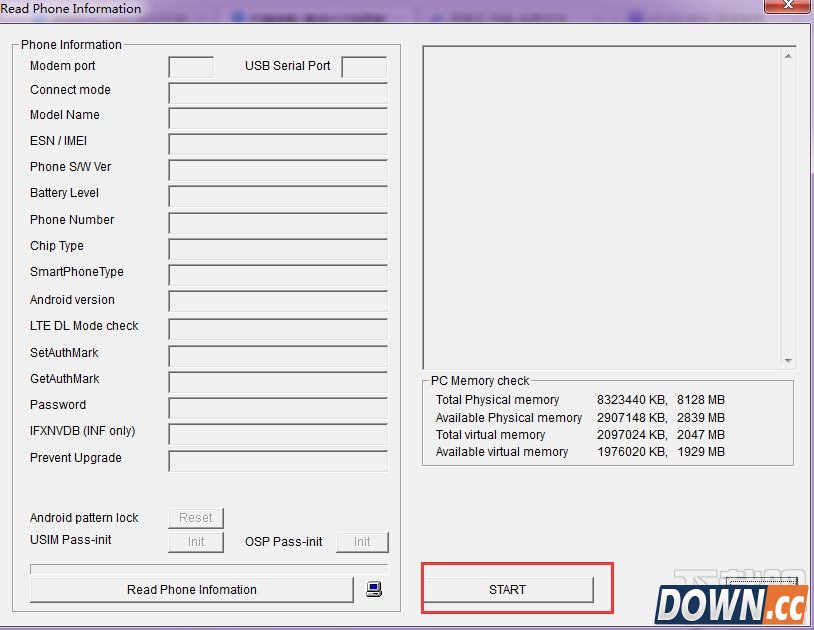Focus the Android version field
Screen dimensions: 814x630
(x=278, y=301)
